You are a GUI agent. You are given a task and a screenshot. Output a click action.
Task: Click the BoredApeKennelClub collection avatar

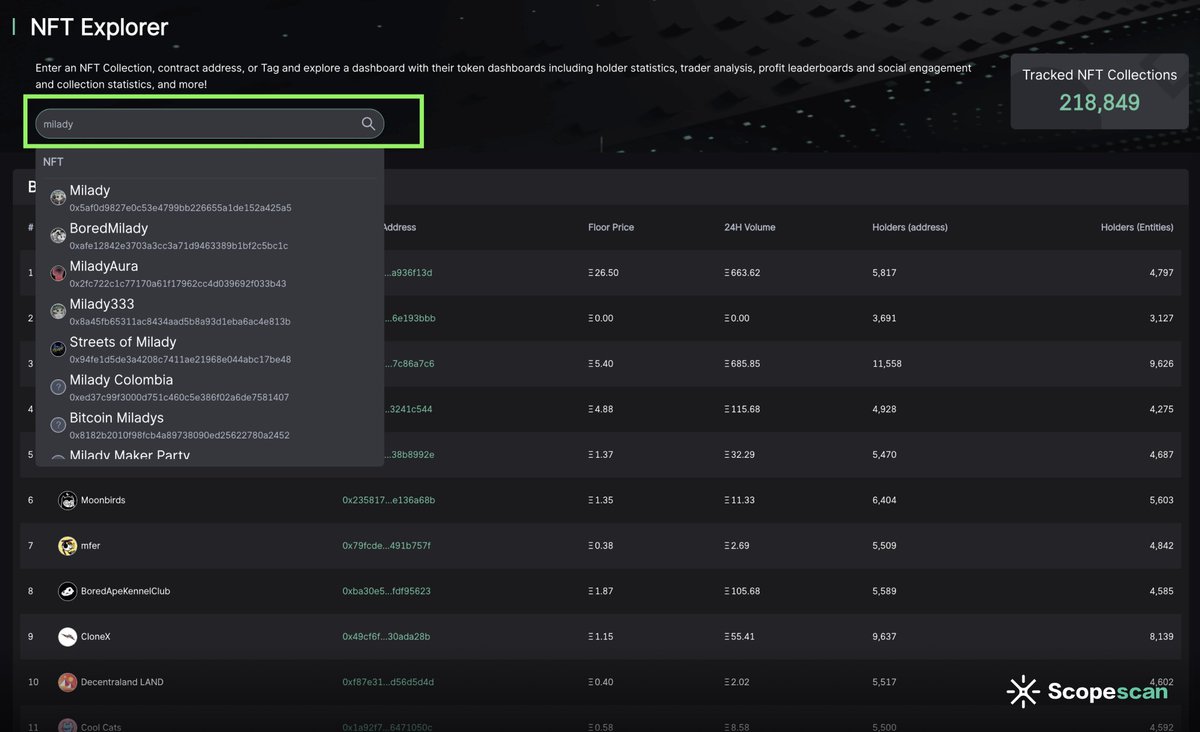click(x=67, y=591)
